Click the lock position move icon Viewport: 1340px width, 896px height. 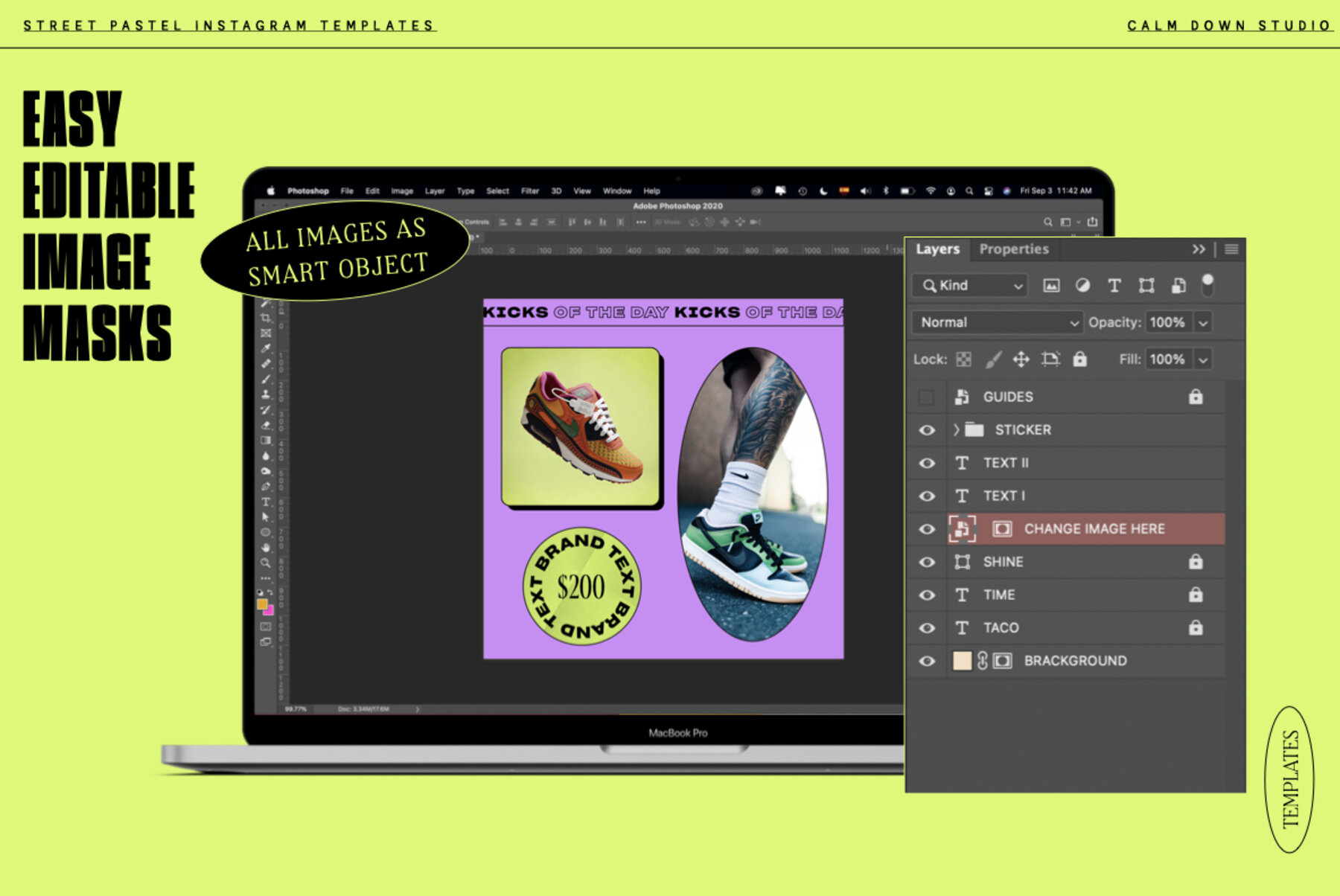[1021, 359]
